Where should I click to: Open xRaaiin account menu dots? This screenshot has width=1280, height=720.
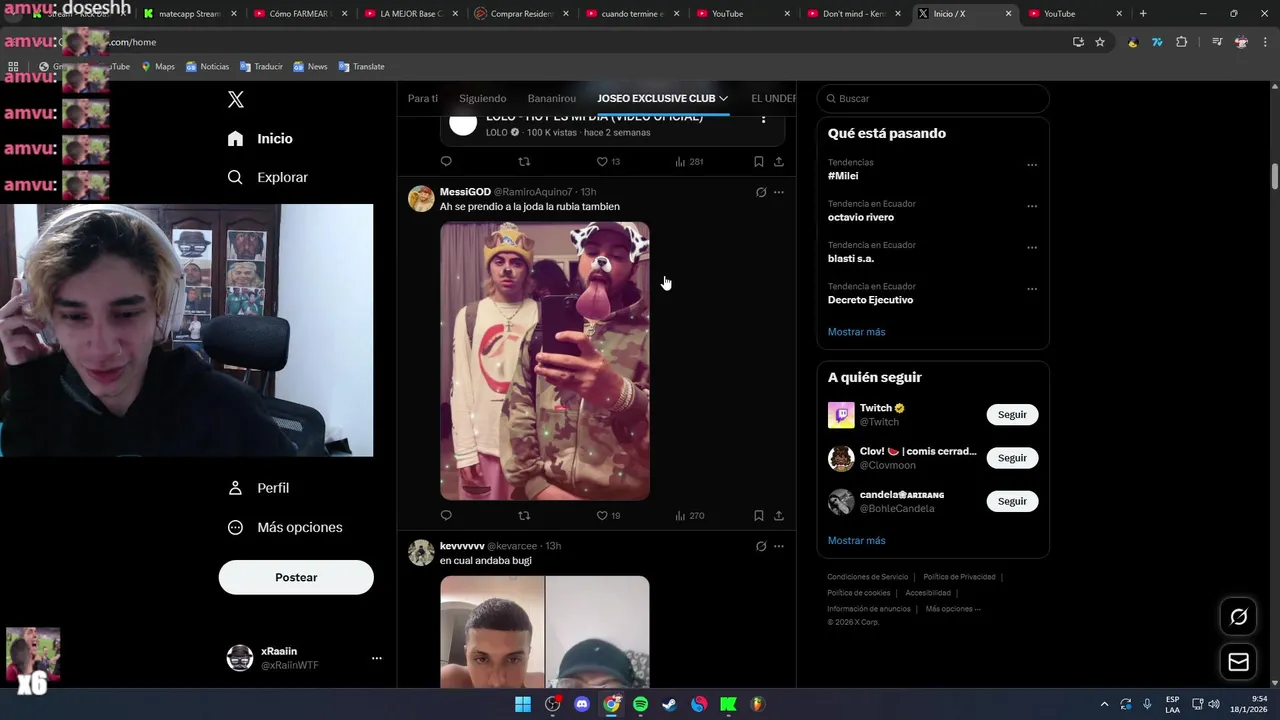[x=376, y=658]
